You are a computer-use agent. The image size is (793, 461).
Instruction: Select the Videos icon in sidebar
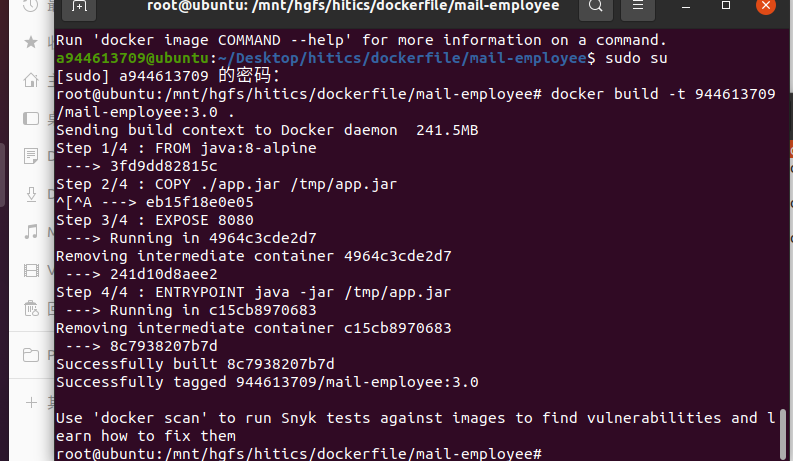[30, 271]
